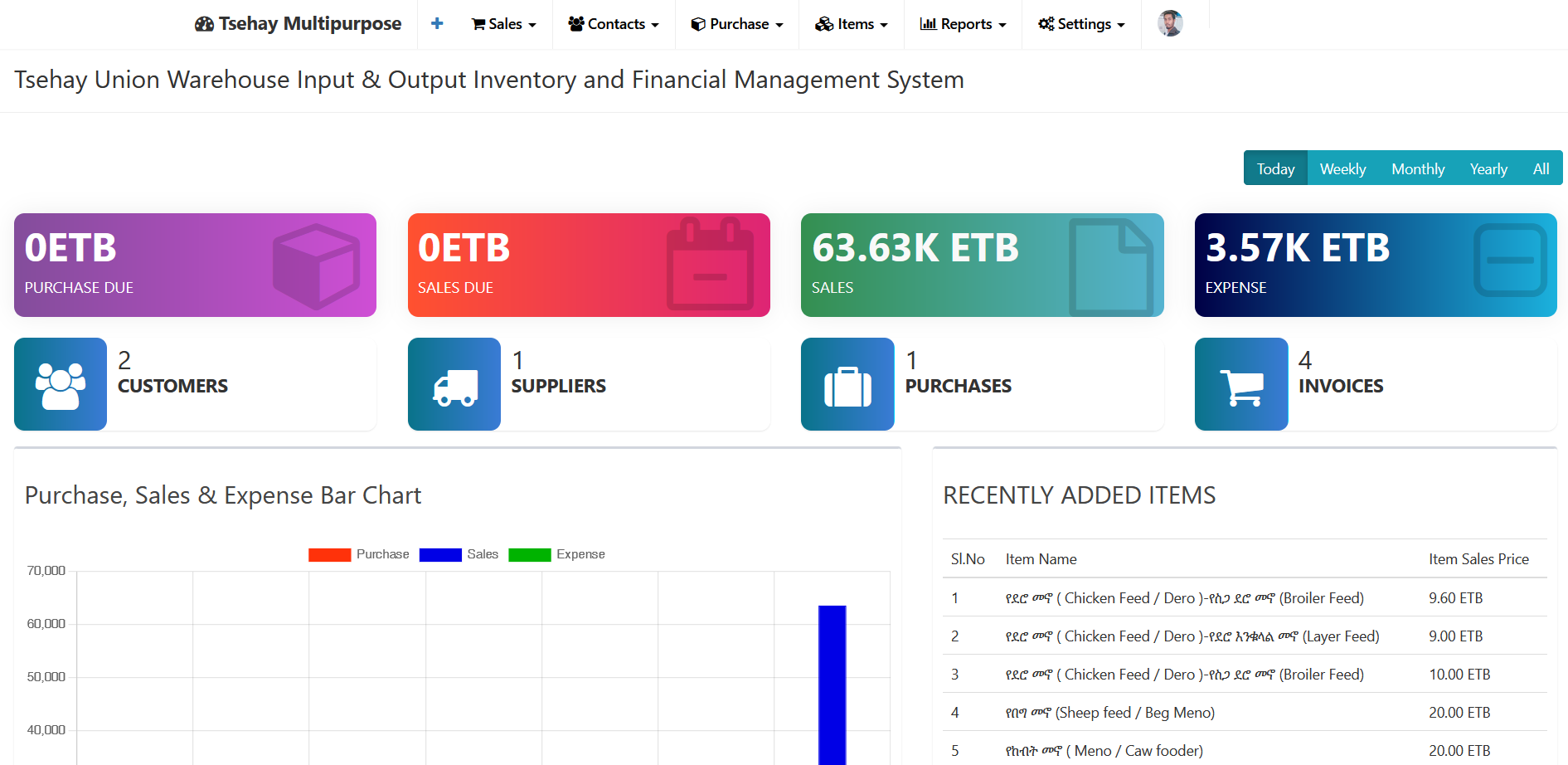The height and width of the screenshot is (765, 1568).
Task: Show data for the Yearly period
Action: pyautogui.click(x=1488, y=168)
